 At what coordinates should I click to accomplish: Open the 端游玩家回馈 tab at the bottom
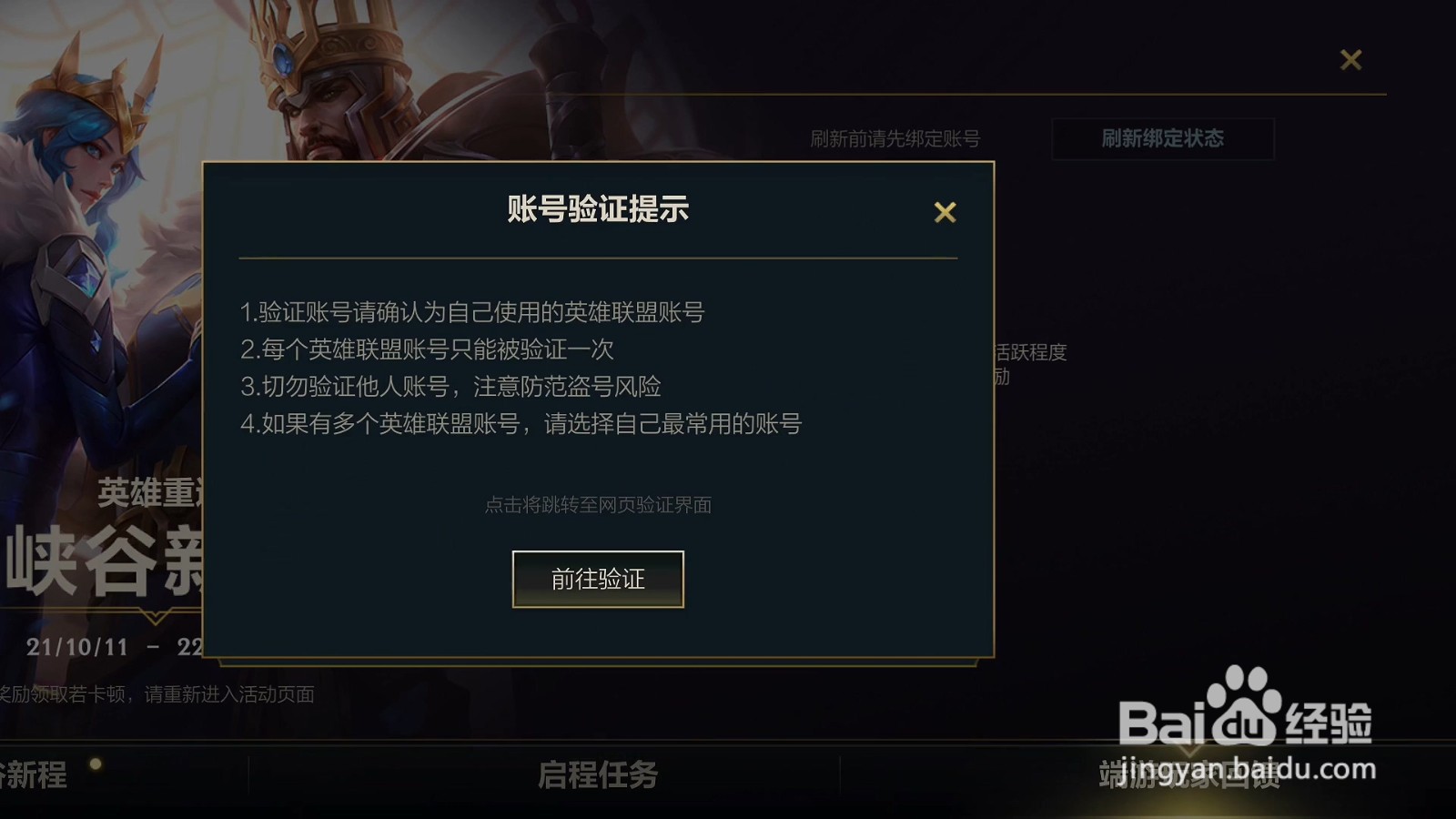click(1189, 774)
